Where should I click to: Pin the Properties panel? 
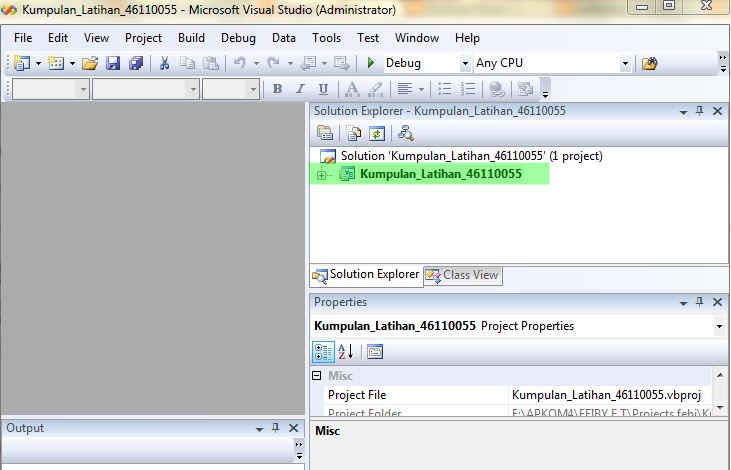[x=699, y=302]
